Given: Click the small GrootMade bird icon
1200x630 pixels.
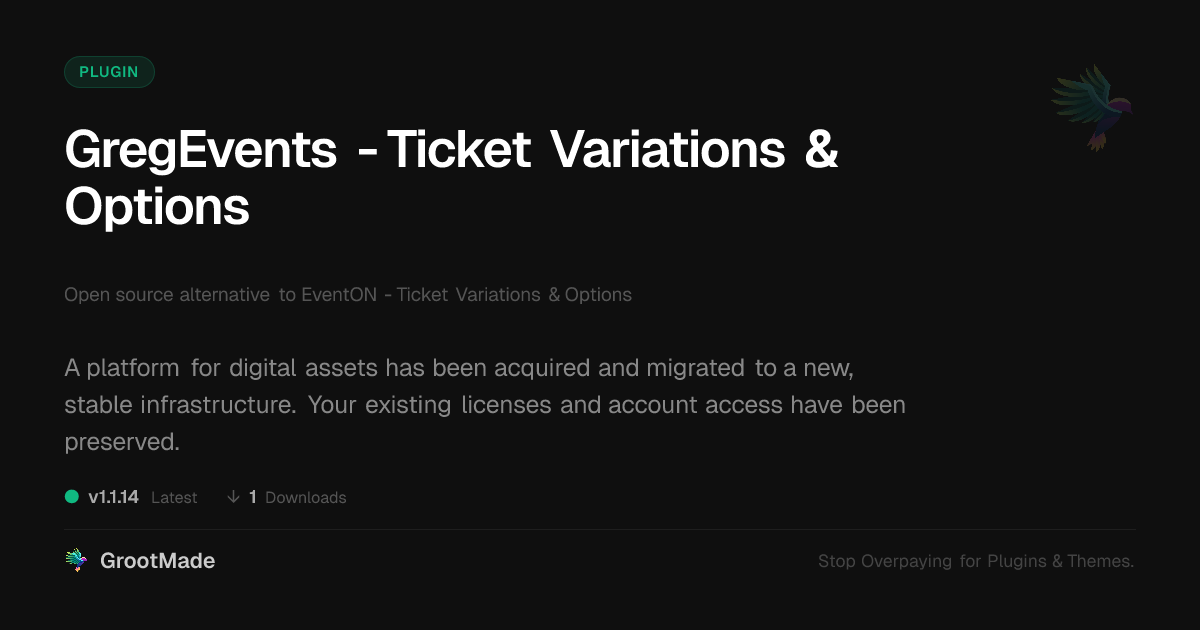Looking at the screenshot, I should coord(76,561).
